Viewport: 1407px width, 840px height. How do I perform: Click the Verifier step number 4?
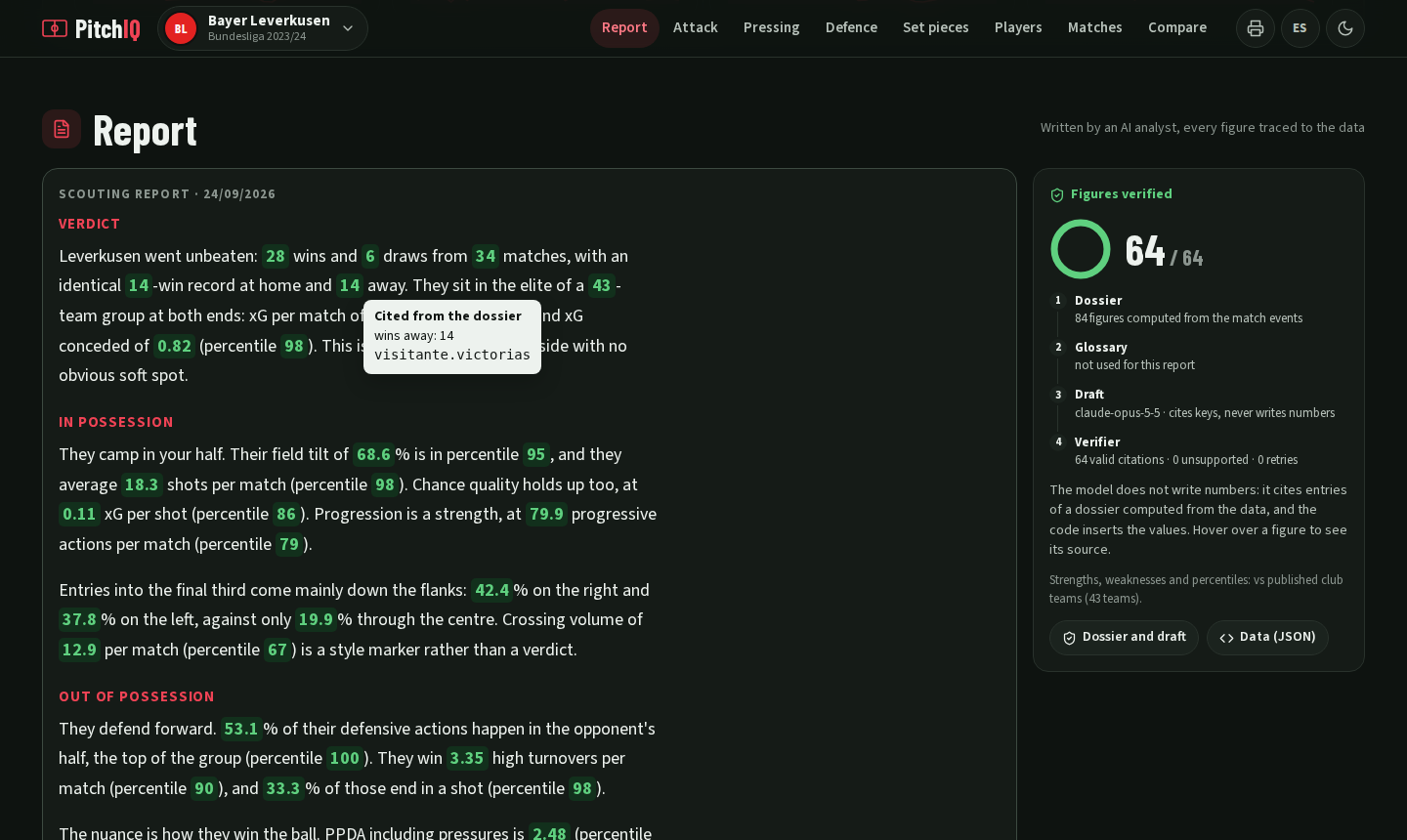point(1057,441)
